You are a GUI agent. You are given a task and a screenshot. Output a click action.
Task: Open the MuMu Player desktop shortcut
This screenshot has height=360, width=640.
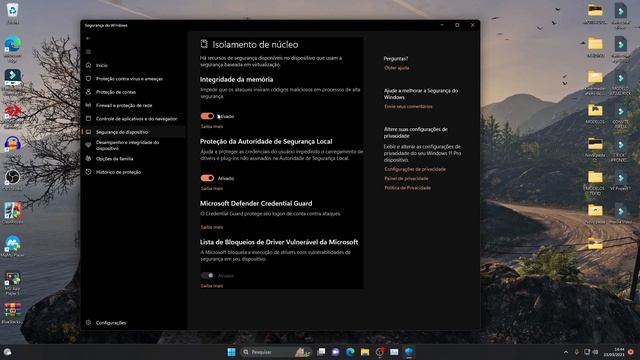[13, 244]
